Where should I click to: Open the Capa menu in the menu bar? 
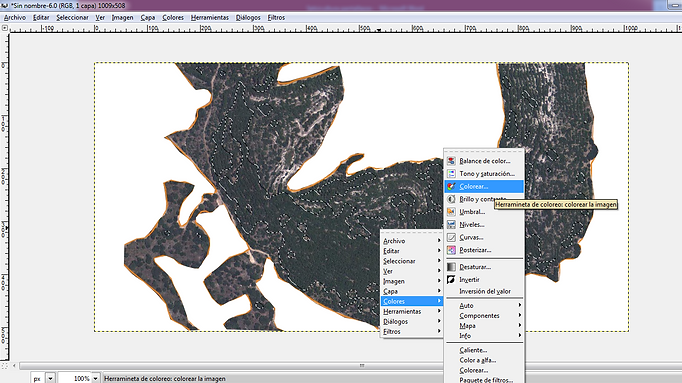click(147, 17)
